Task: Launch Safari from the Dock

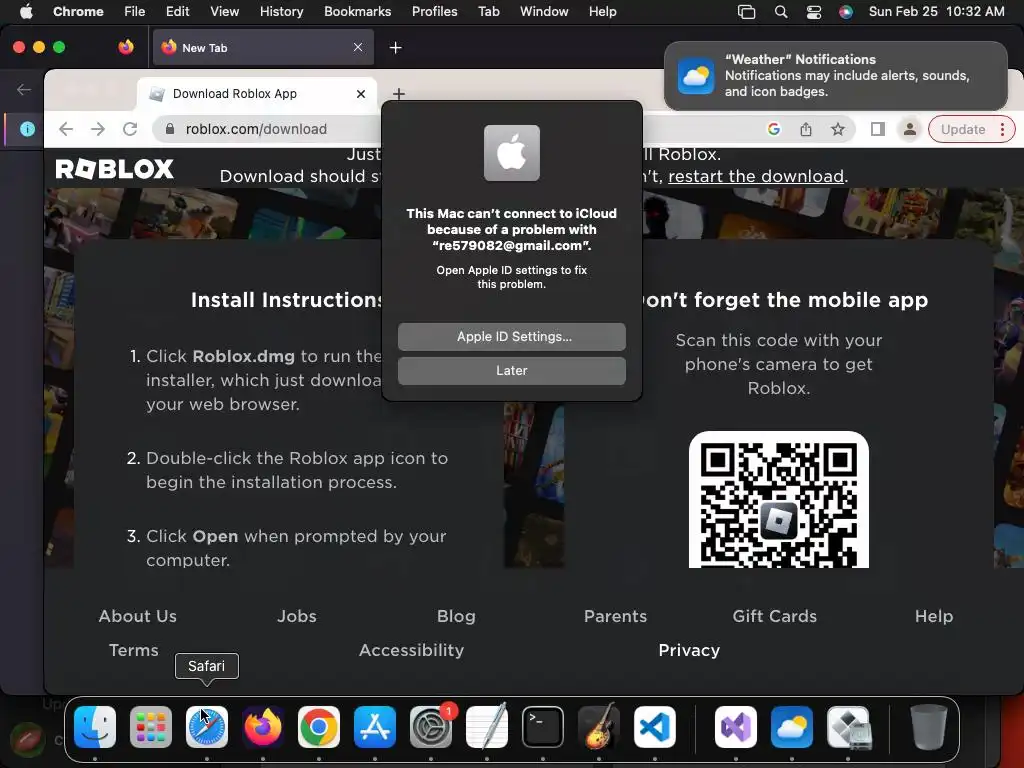Action: (x=207, y=727)
